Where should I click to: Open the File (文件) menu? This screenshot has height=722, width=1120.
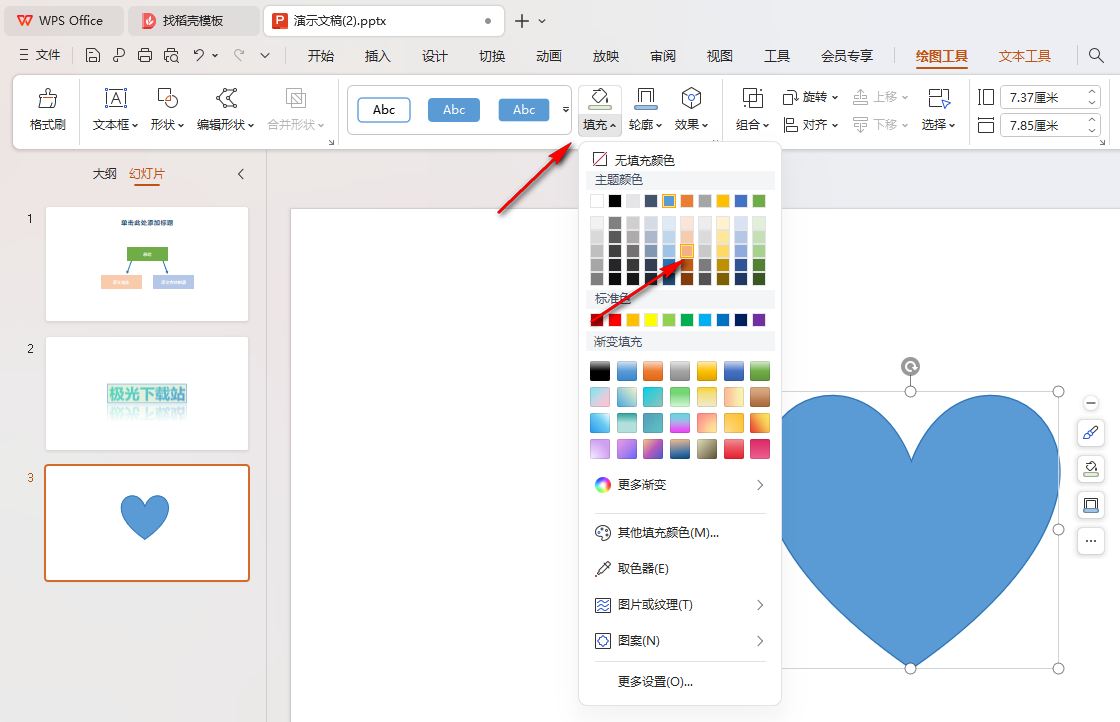point(40,55)
